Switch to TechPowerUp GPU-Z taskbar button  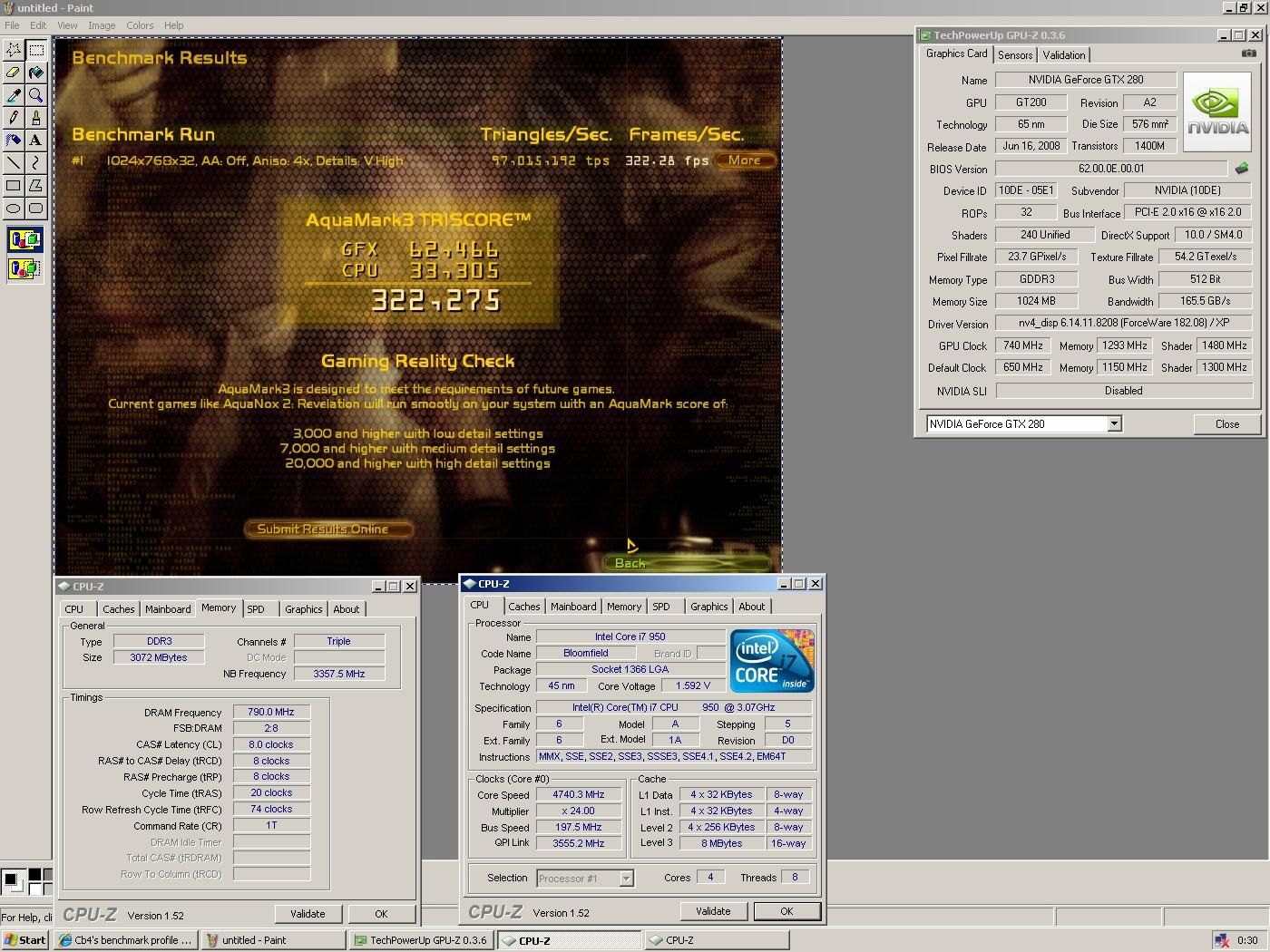coord(421,940)
